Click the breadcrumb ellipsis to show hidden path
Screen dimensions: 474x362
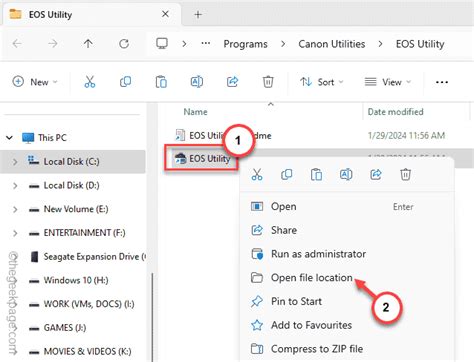[206, 44]
